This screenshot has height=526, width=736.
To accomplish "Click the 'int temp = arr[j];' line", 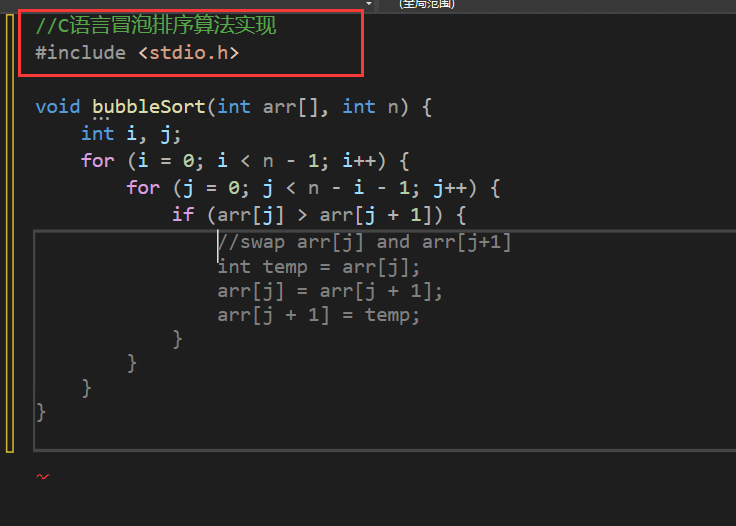I will pos(319,267).
